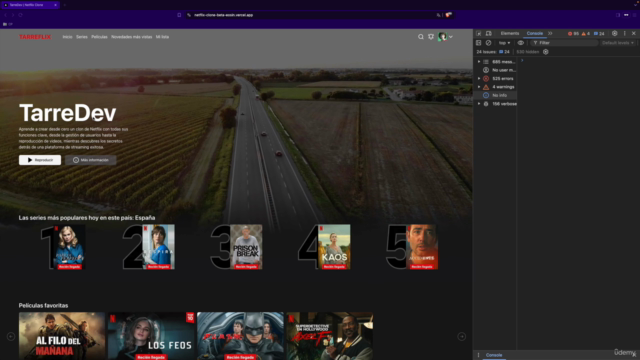Toggle the console sidebar icon
Viewport: 640px width, 360px height.
(479, 43)
